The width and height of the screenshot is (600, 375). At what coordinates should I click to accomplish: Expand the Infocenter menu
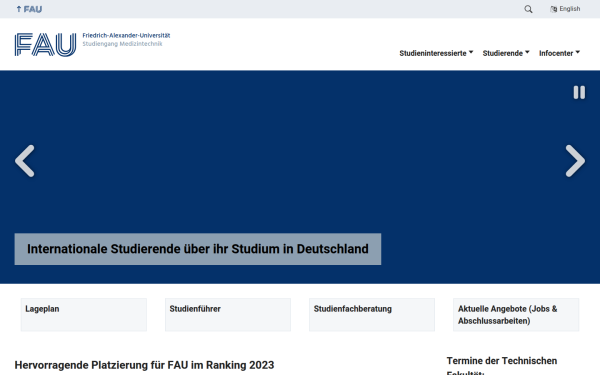(559, 53)
